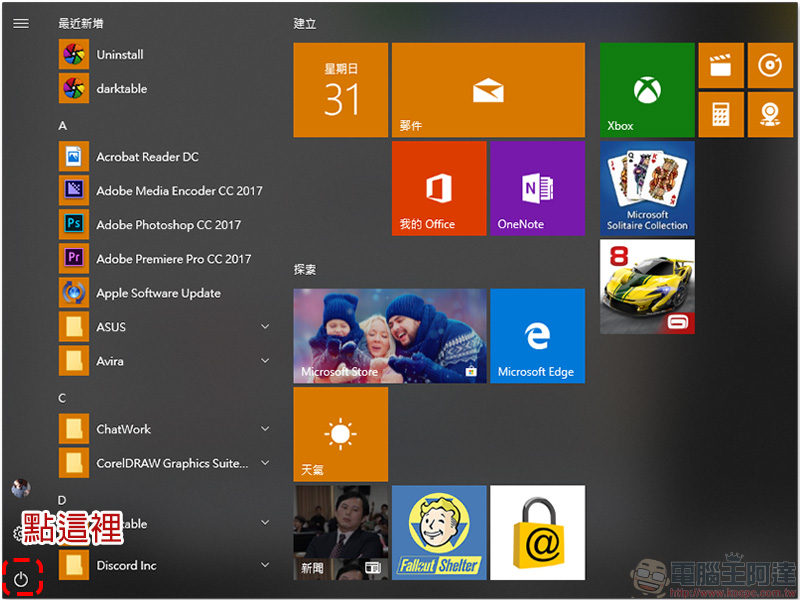800x600 pixels.
Task: Click the letter A group header
Action: tap(63, 126)
